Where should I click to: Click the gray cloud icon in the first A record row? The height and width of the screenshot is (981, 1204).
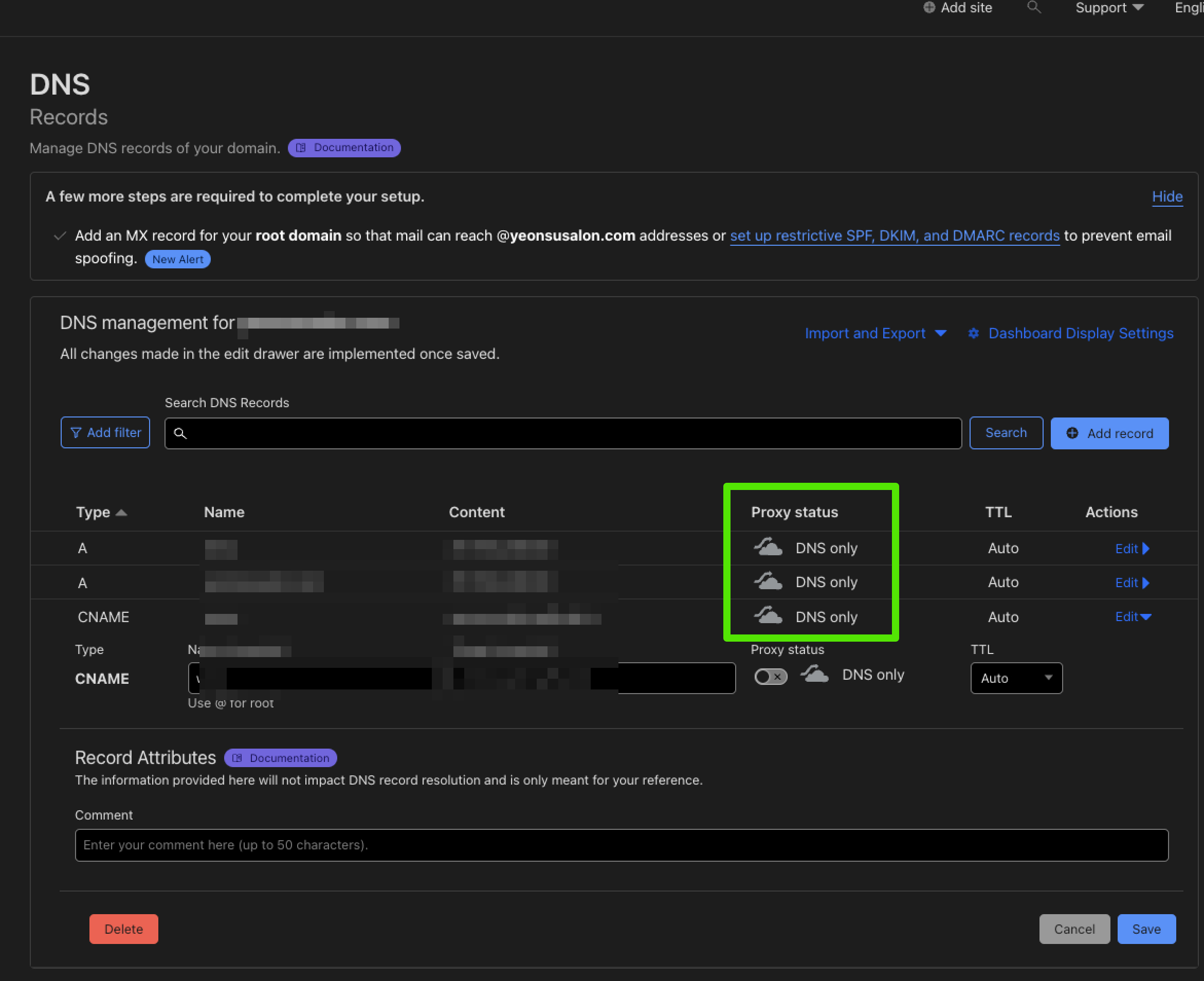point(769,547)
